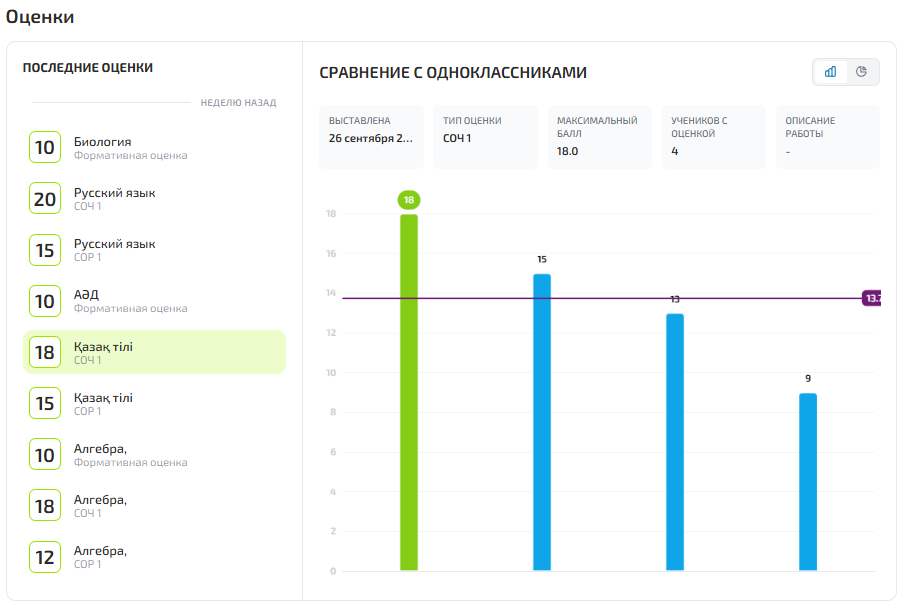Select the blue bar labeled 13
907x609 pixels.
click(675, 442)
